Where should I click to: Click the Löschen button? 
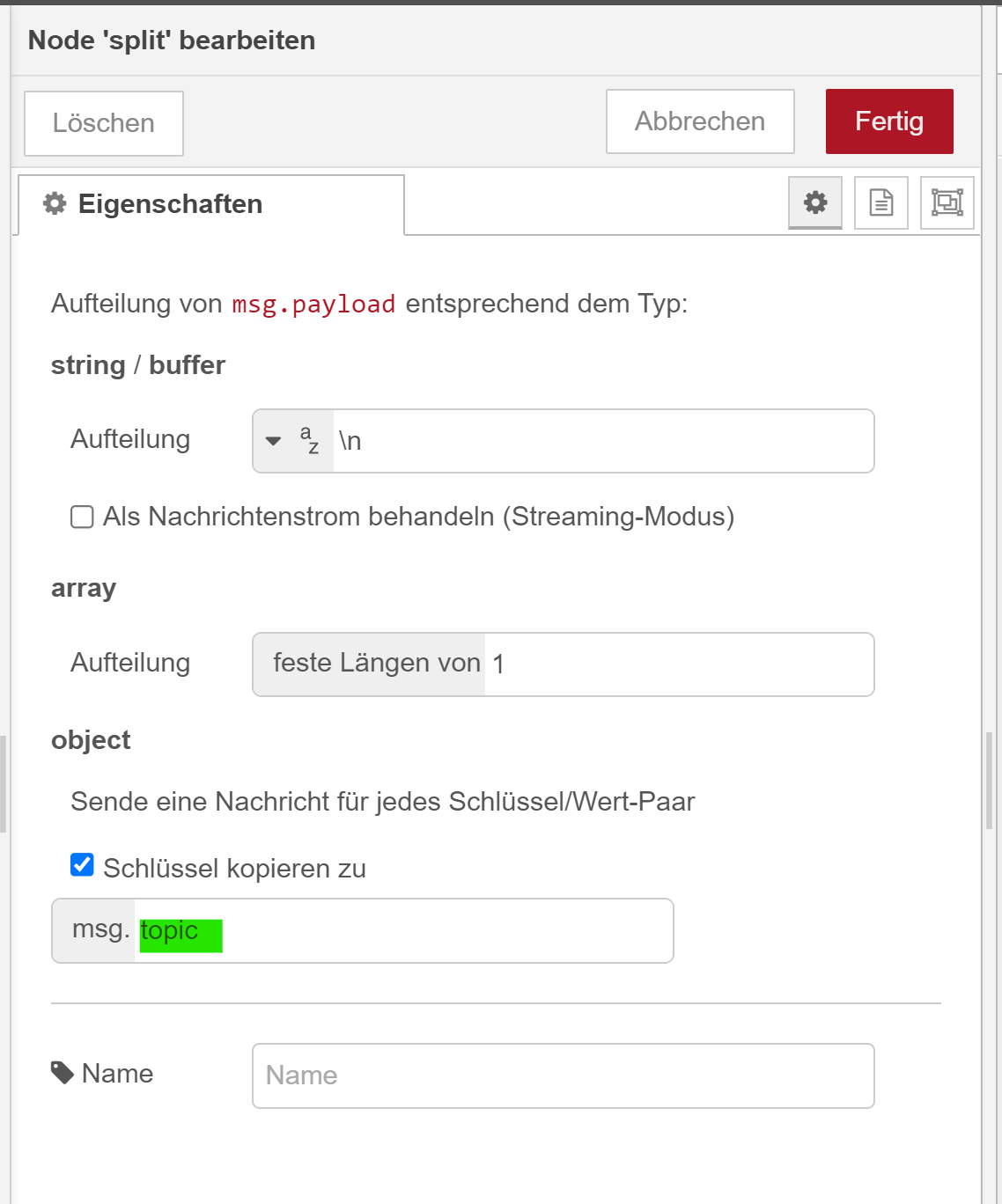[x=104, y=123]
